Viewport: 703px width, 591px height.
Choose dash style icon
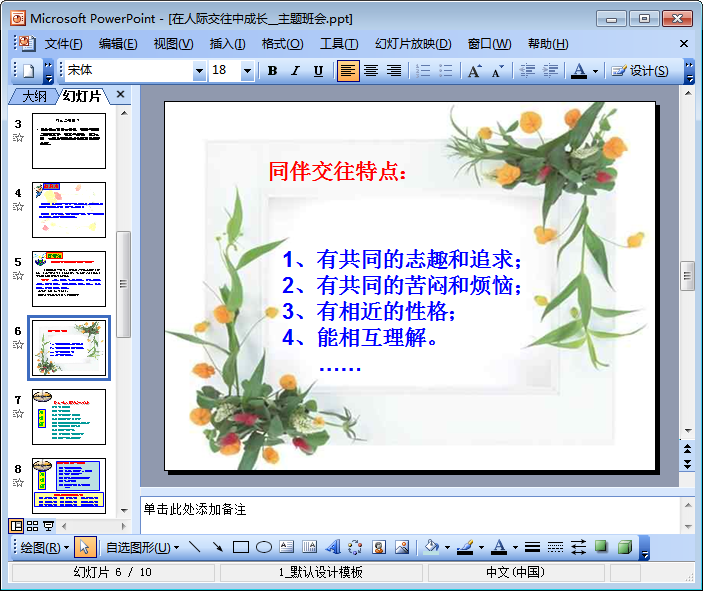555,548
